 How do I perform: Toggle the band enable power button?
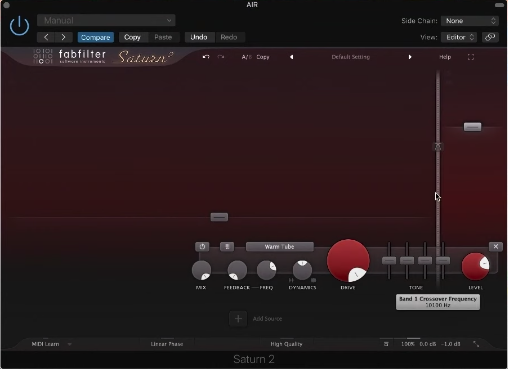[x=202, y=247]
